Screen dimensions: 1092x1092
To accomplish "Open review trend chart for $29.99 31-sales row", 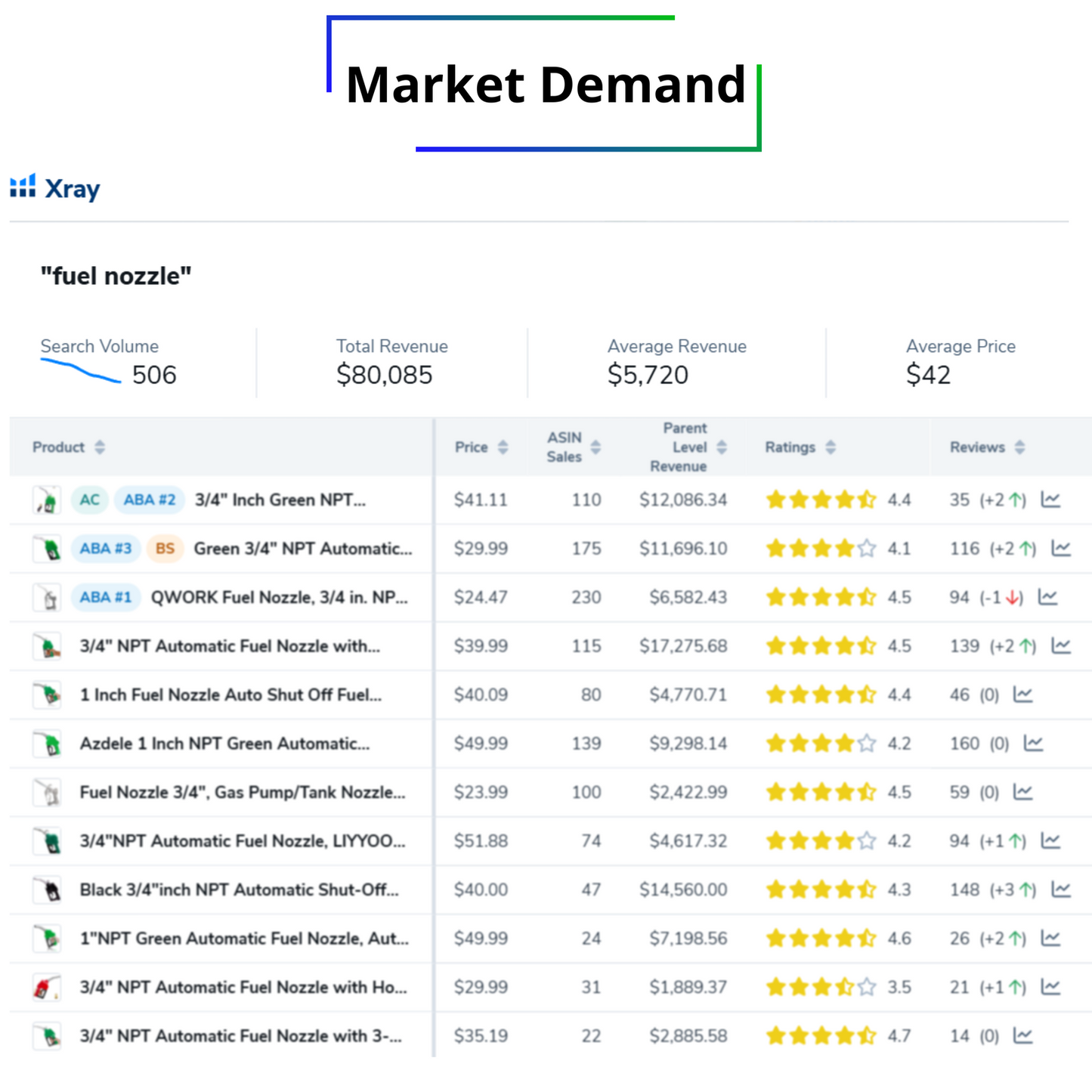I will [1050, 987].
